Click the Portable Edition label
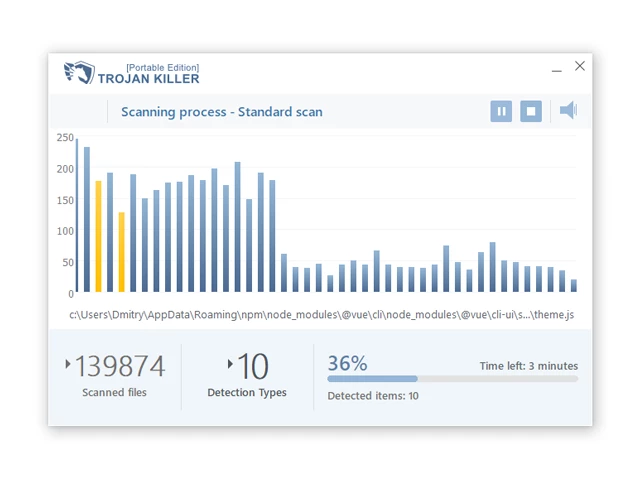 point(162,67)
